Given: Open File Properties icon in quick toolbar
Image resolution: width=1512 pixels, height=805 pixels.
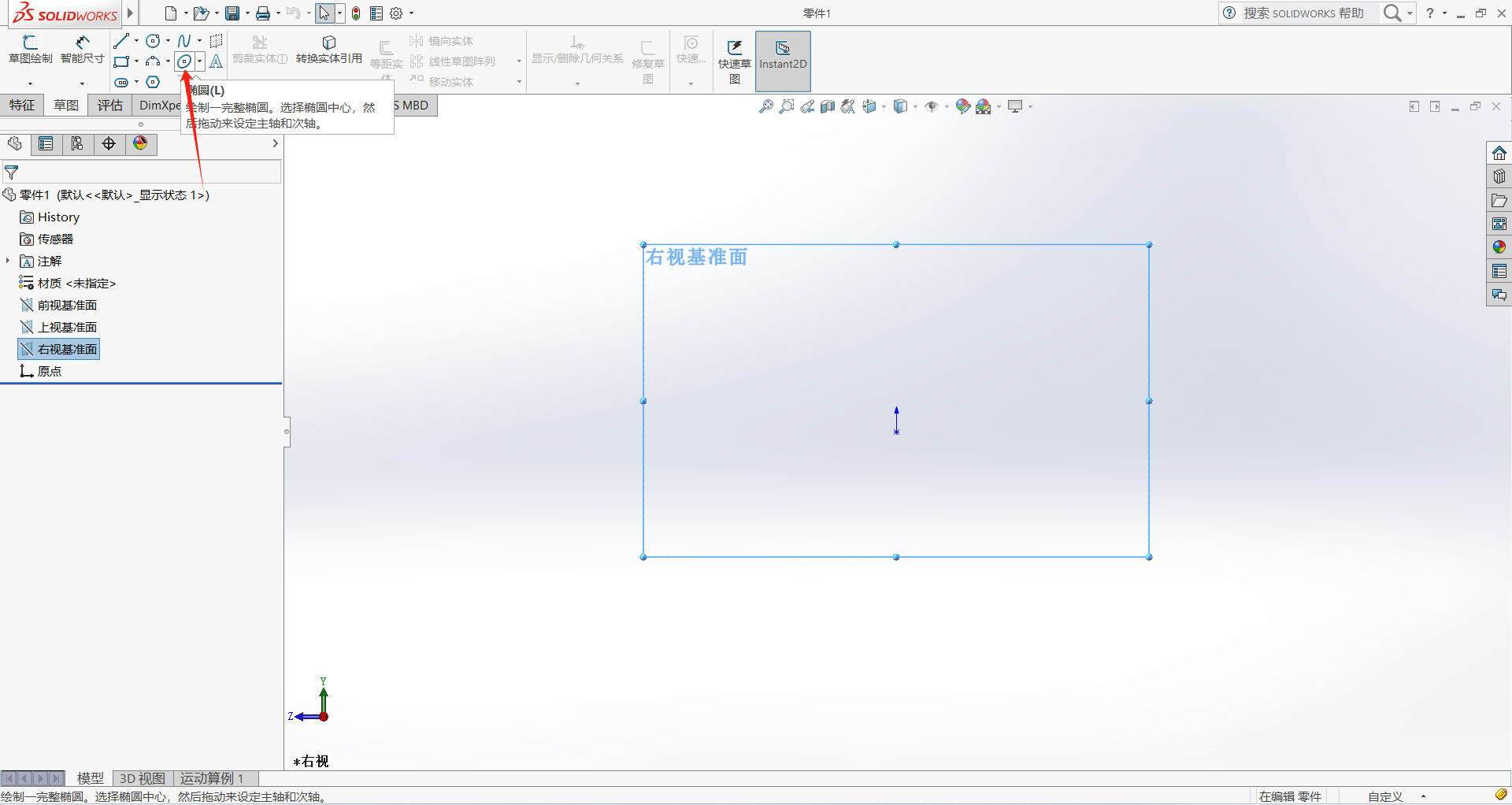Looking at the screenshot, I should (x=376, y=13).
